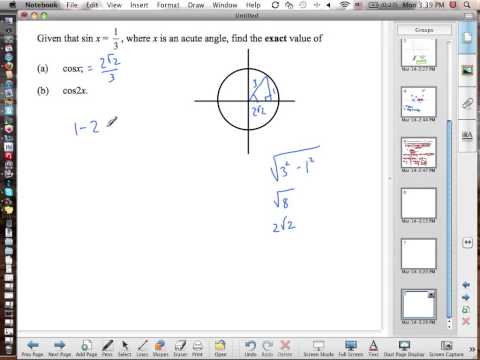
Task: Open the View menu
Action: coord(114,5)
